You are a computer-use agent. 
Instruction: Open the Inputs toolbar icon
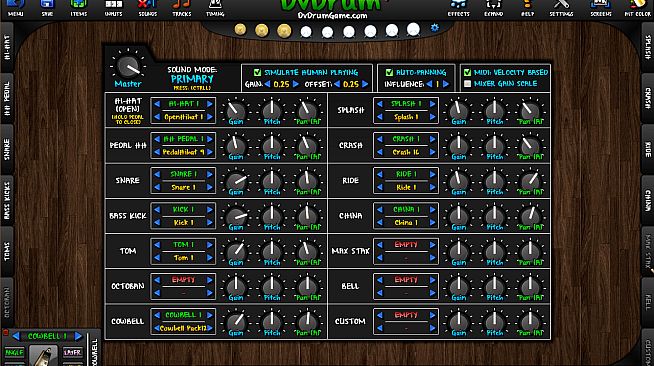click(113, 8)
